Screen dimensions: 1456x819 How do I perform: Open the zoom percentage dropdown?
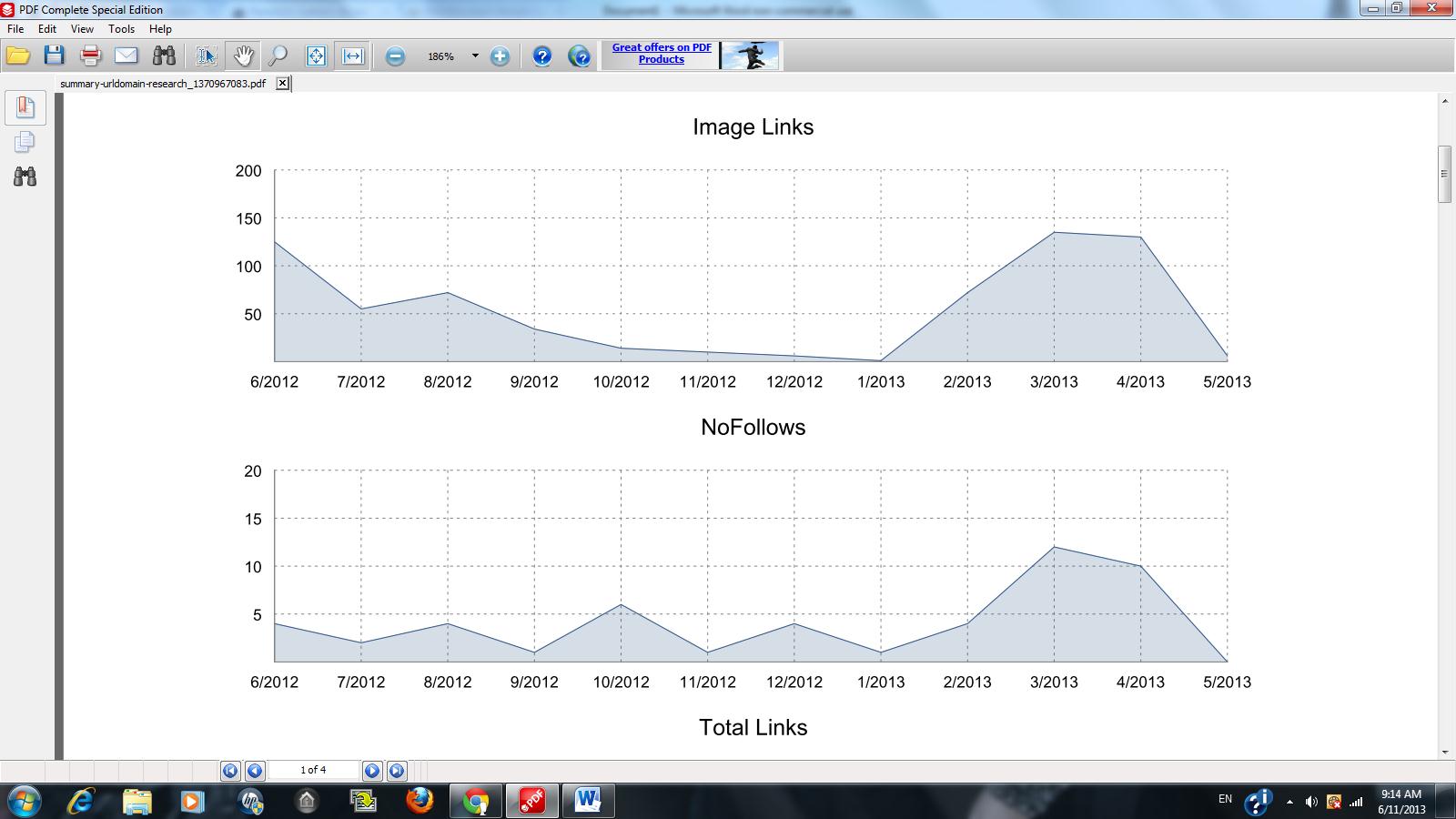pos(474,56)
